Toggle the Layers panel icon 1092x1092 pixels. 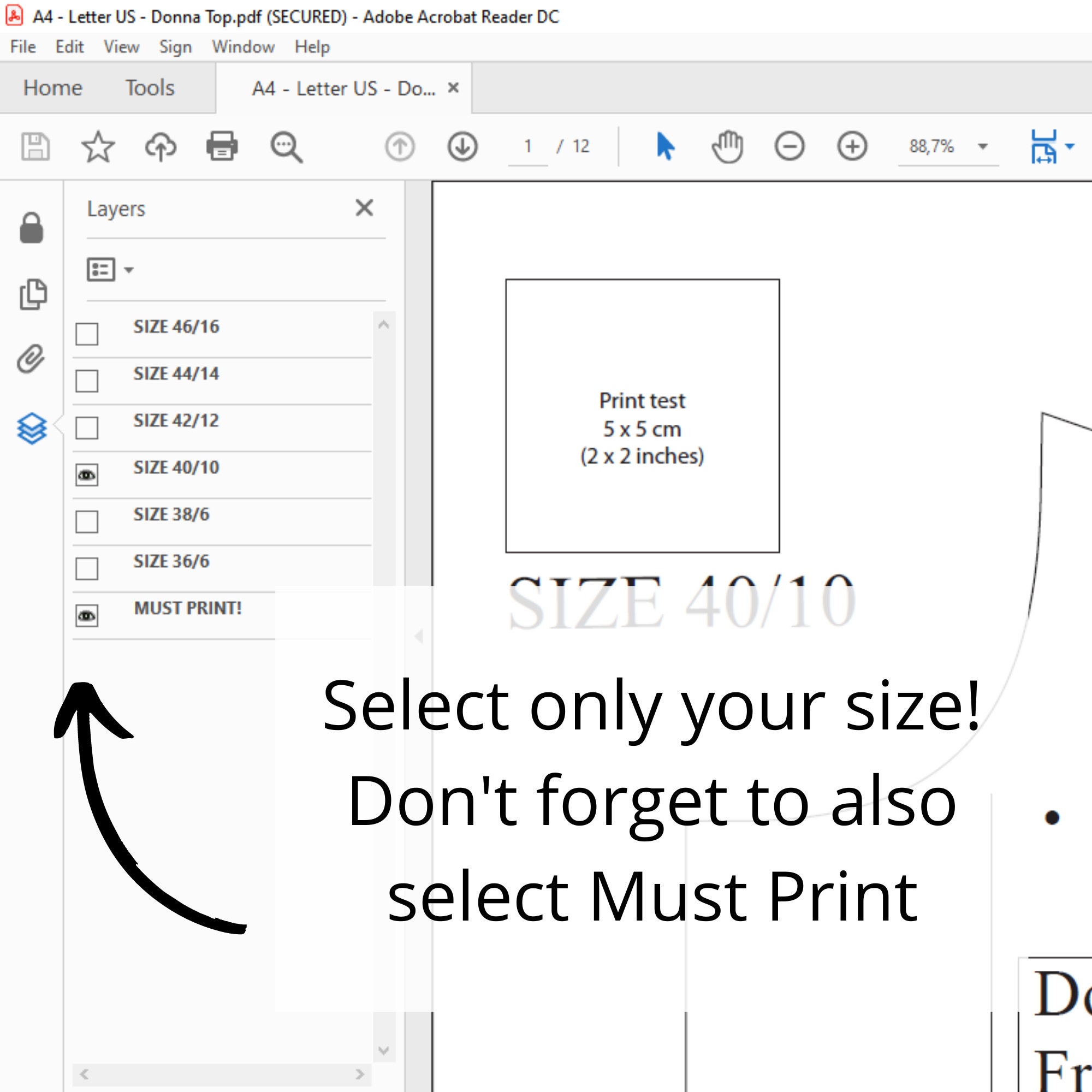click(x=32, y=429)
